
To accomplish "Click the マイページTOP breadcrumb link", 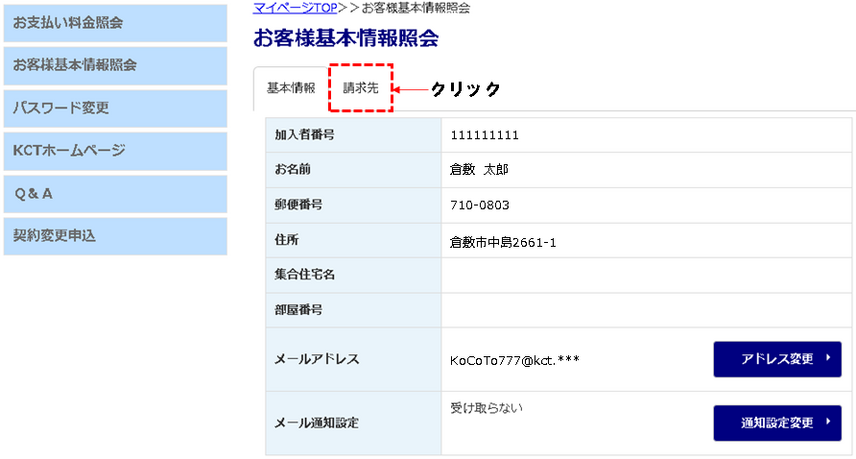I will point(295,7).
